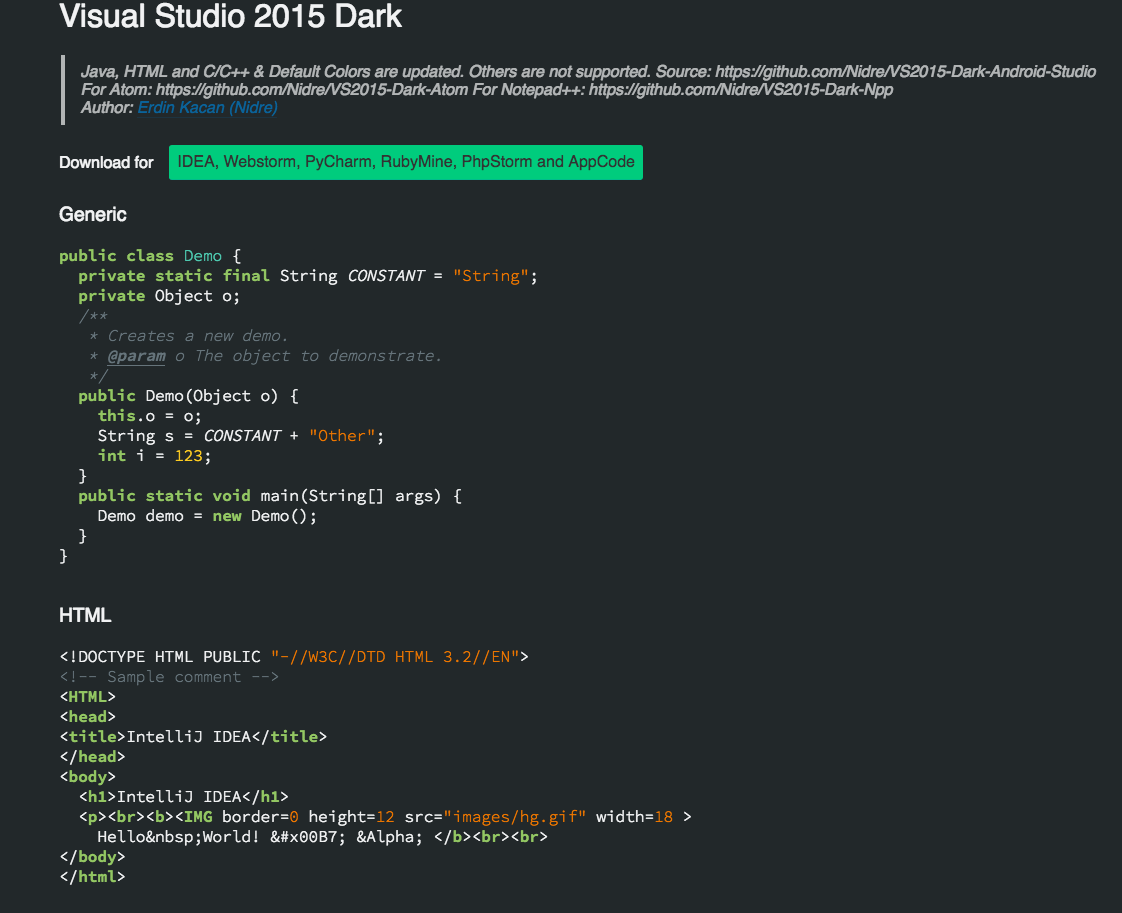
Task: Click the "images/hg.gif" src value
Action: 514,817
